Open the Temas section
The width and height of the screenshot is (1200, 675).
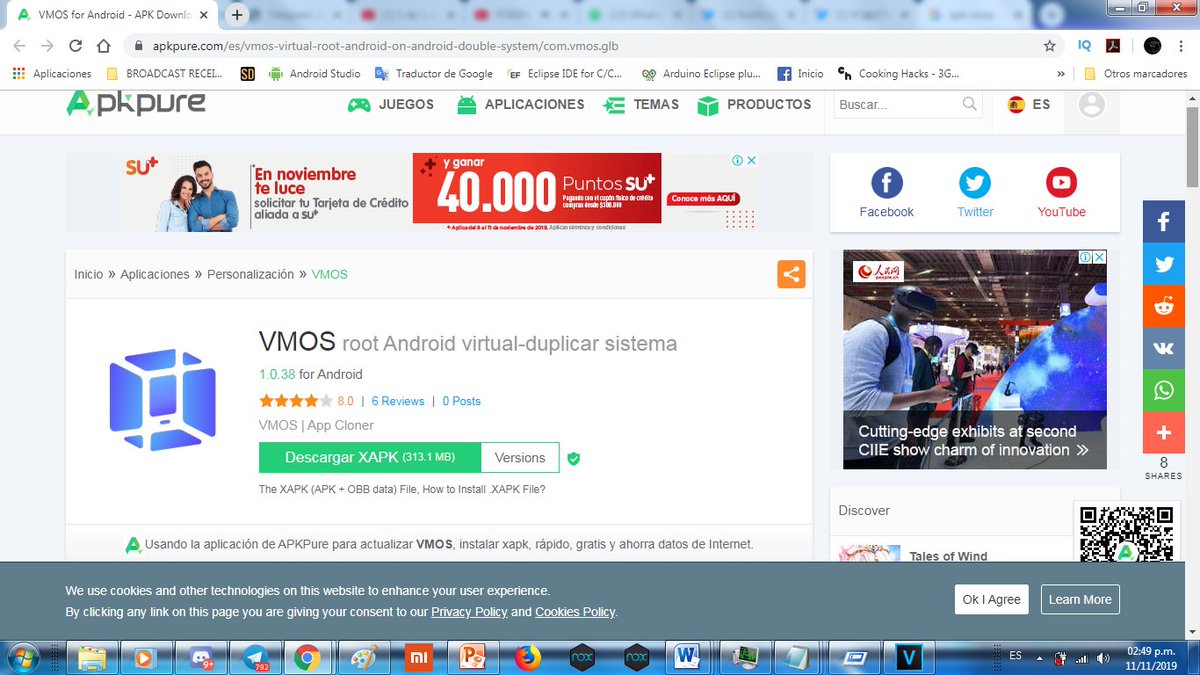tap(641, 104)
